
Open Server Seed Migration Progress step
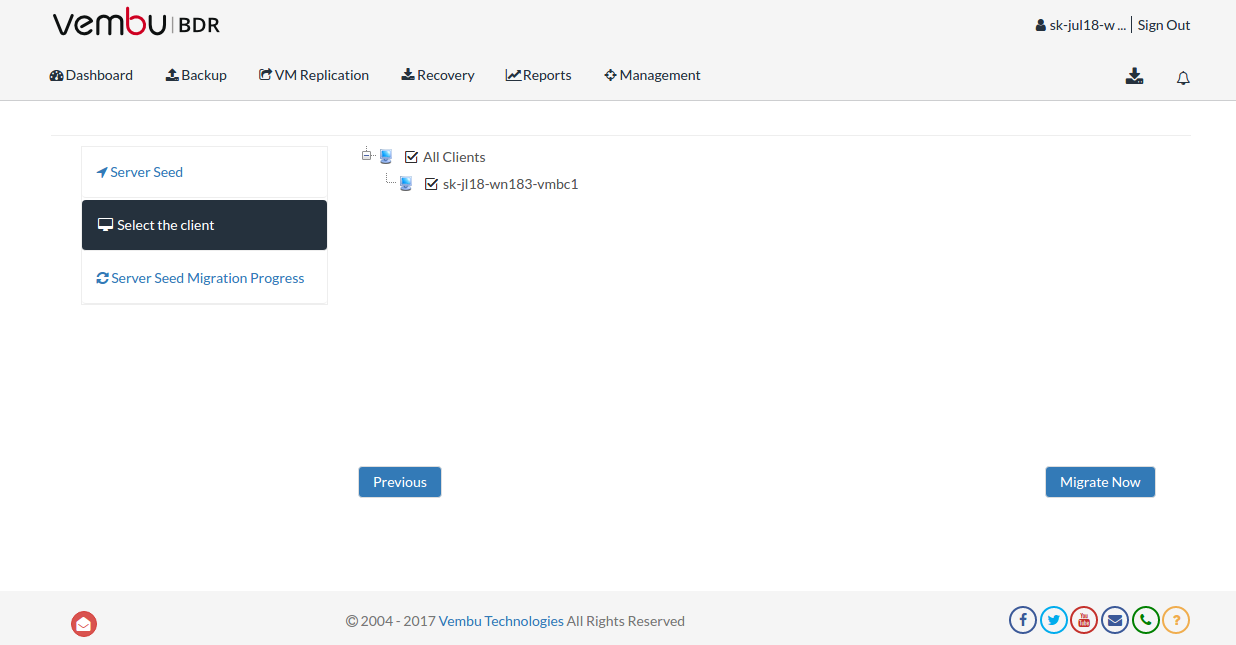pyautogui.click(x=204, y=278)
